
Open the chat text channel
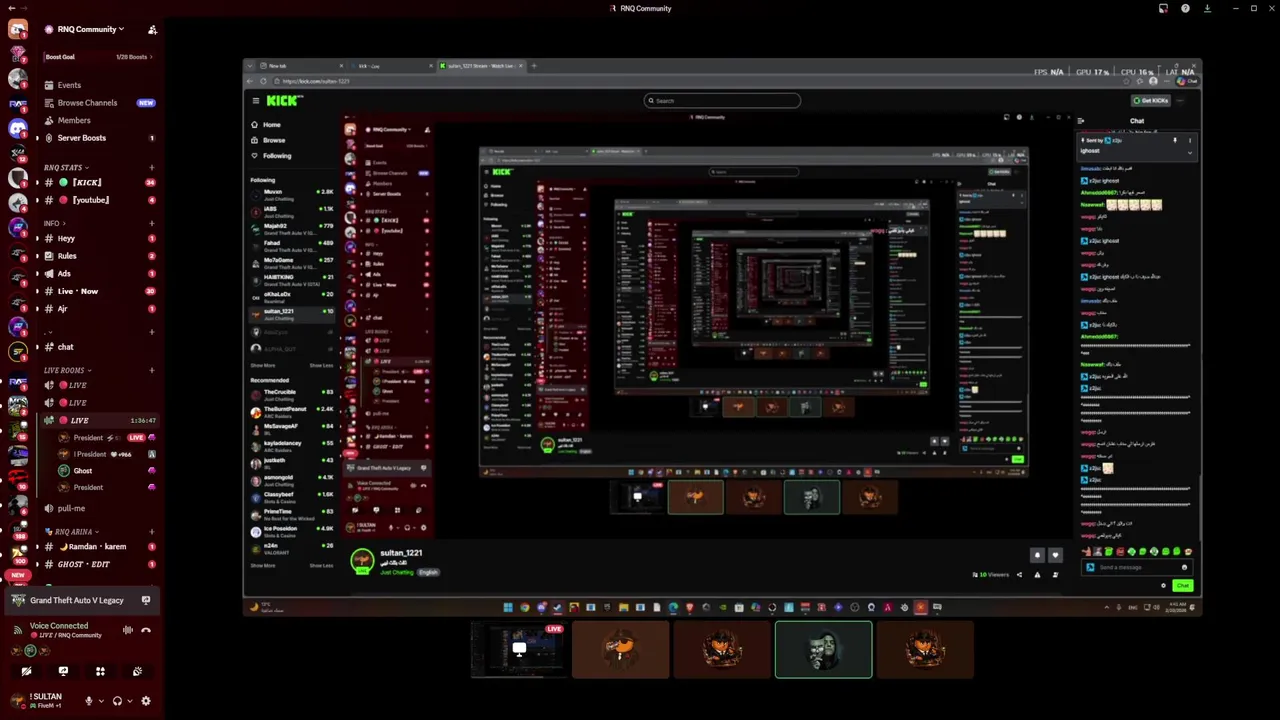tap(98, 347)
